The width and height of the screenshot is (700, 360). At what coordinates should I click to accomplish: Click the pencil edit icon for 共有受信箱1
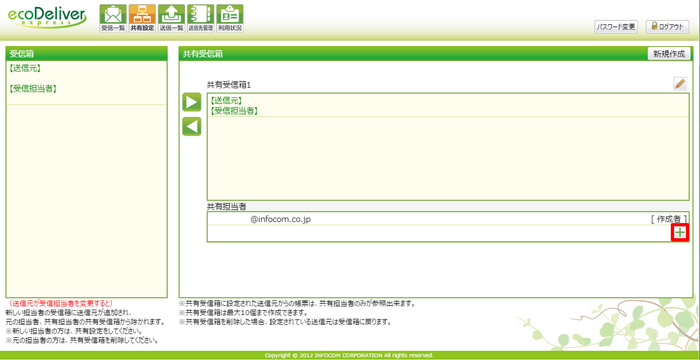pyautogui.click(x=680, y=84)
